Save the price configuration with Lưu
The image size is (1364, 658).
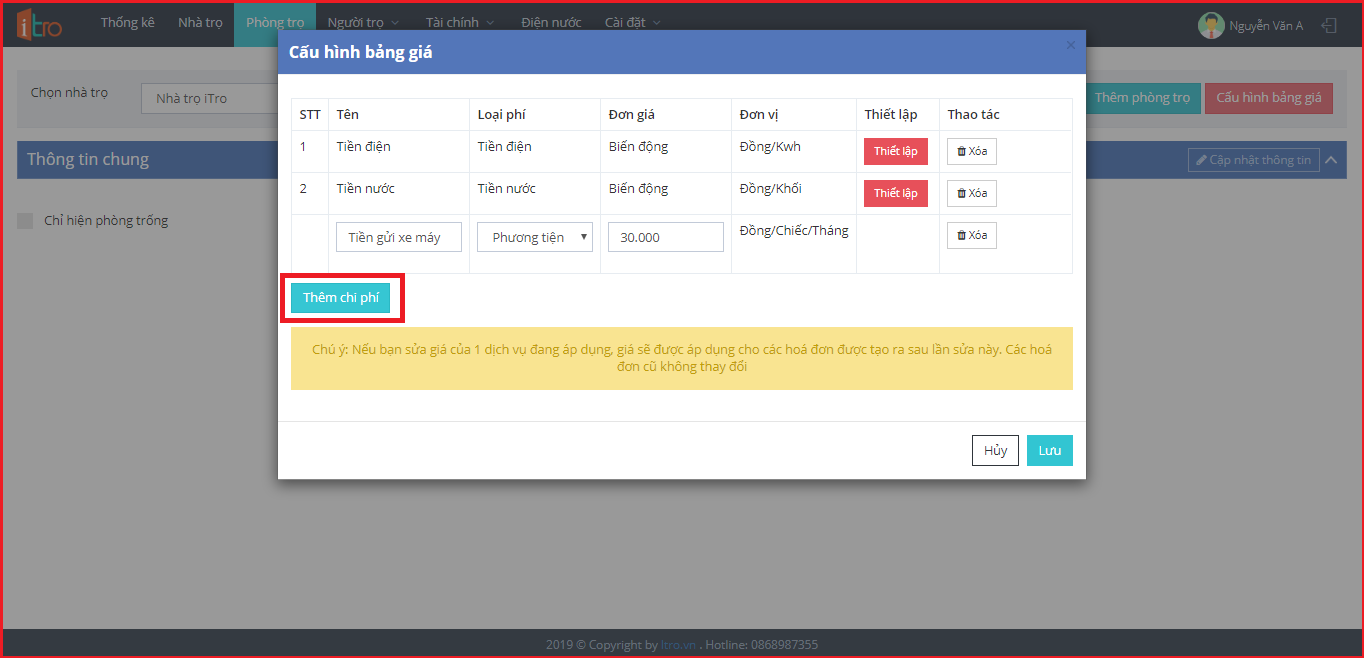click(x=1049, y=451)
